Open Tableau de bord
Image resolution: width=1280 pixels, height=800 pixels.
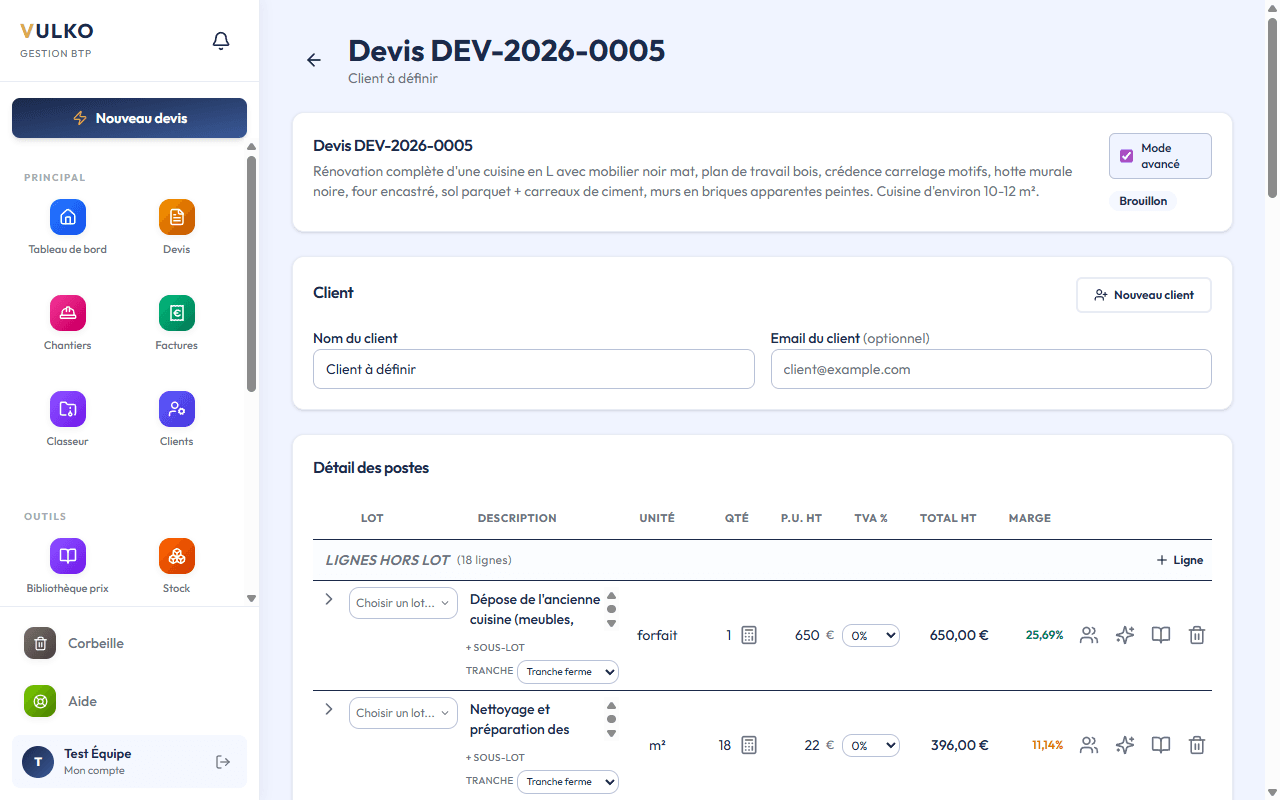tap(68, 227)
